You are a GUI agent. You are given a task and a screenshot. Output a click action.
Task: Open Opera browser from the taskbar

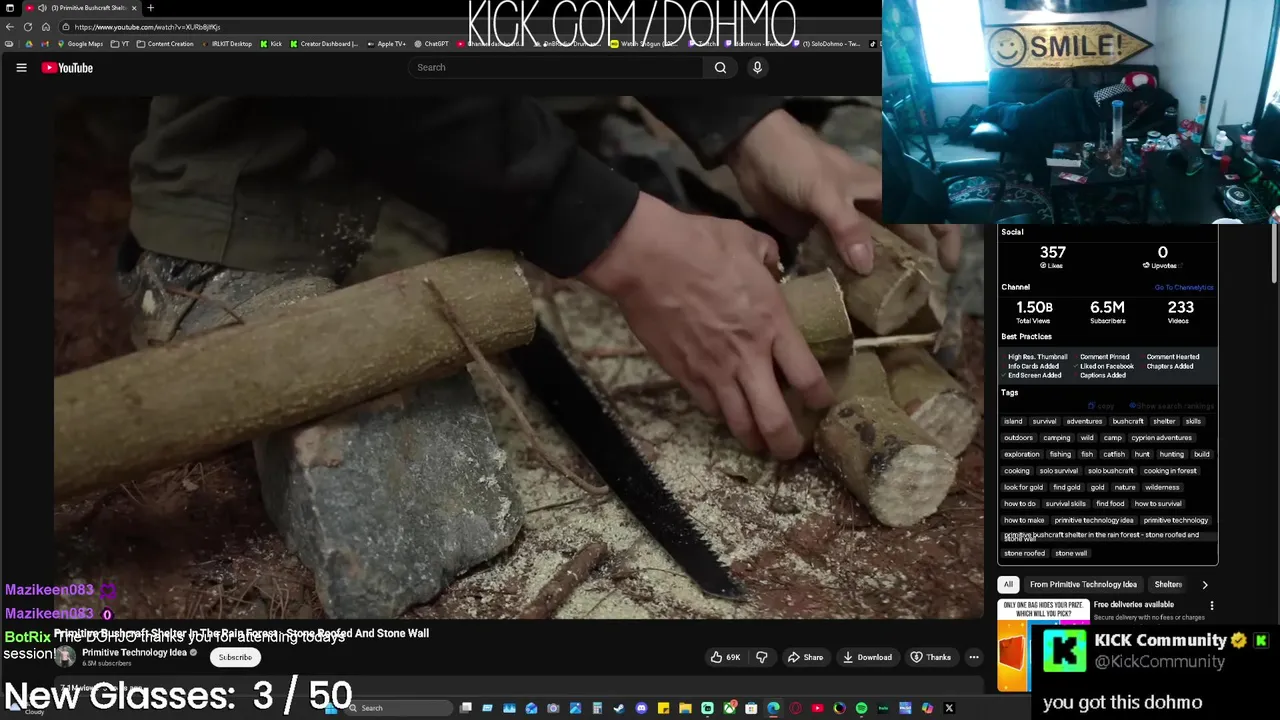point(796,708)
